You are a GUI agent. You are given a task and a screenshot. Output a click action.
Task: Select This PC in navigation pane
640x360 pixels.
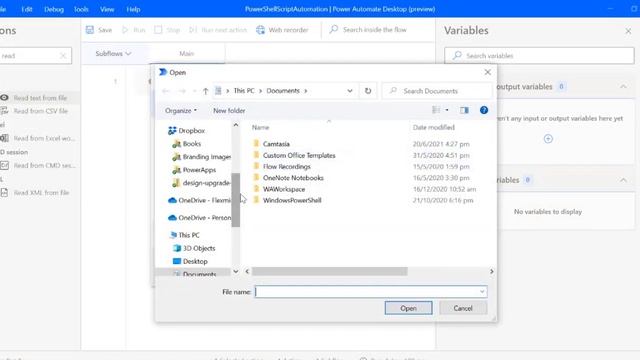point(184,235)
